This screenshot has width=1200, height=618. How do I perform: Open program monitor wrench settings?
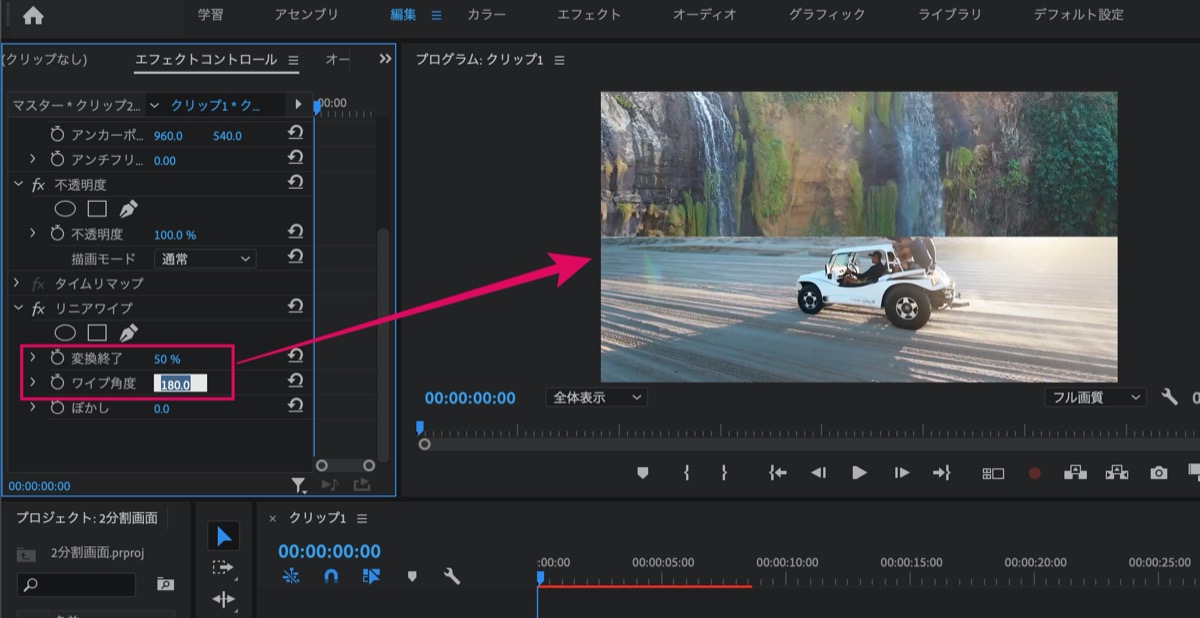[x=1170, y=397]
